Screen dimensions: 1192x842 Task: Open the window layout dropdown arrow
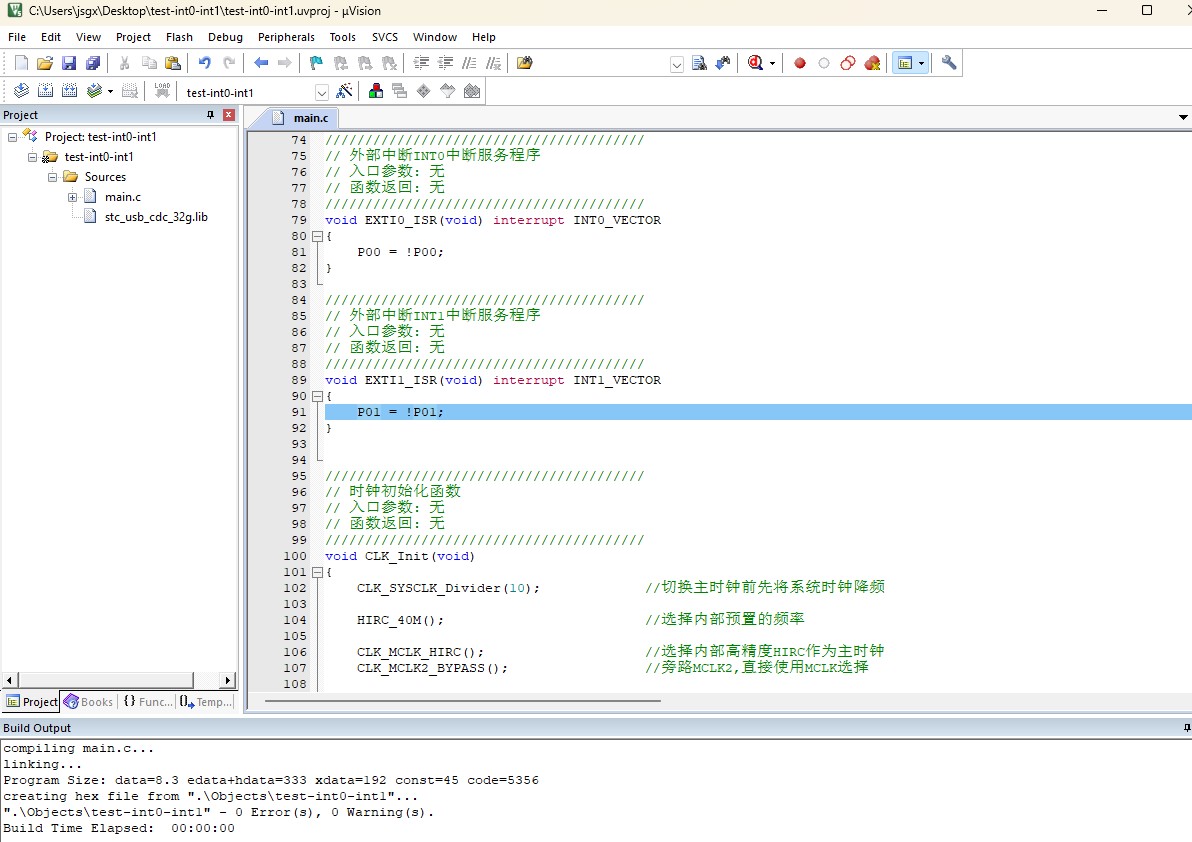[x=921, y=63]
